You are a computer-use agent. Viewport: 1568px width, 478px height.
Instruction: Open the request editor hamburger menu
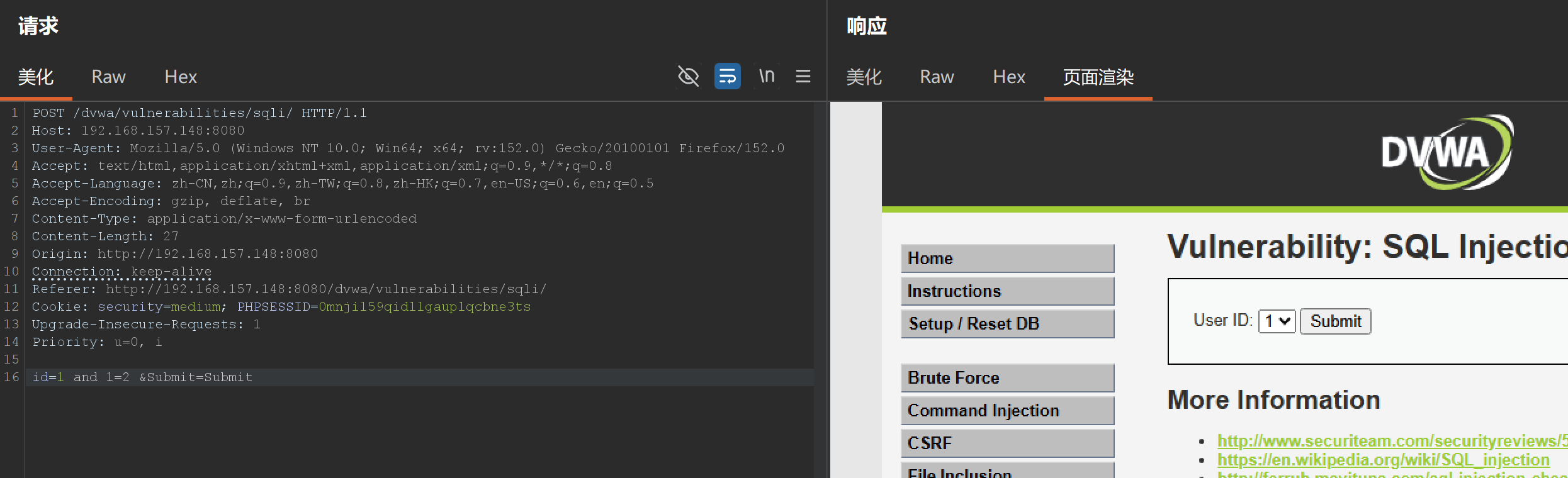pyautogui.click(x=803, y=76)
